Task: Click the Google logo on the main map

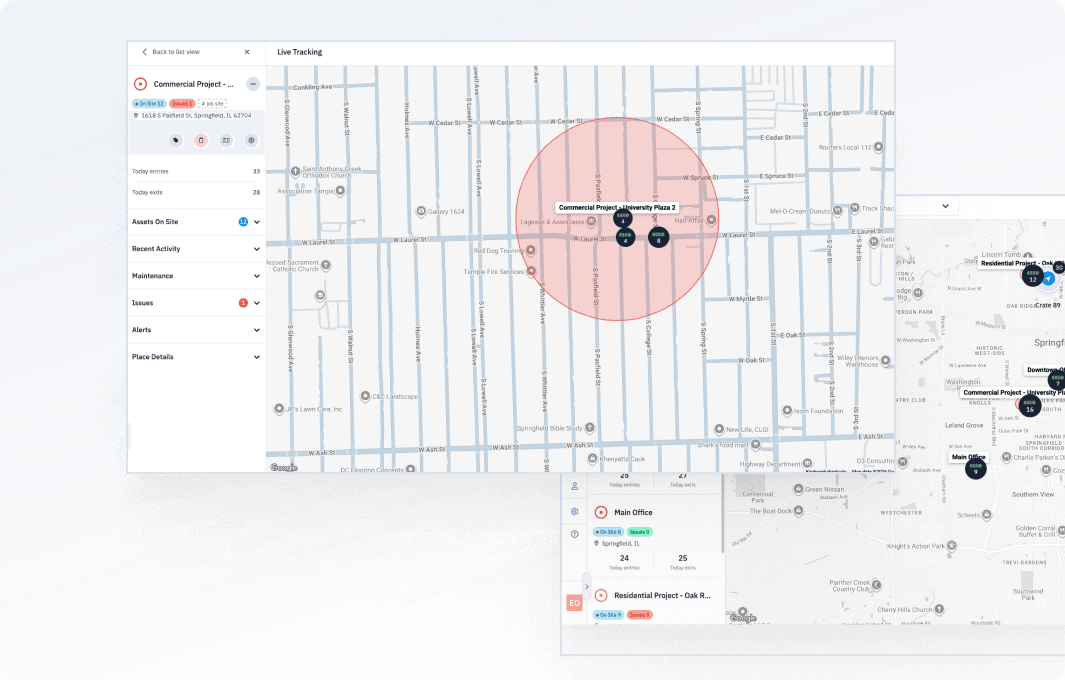Action: coord(284,467)
